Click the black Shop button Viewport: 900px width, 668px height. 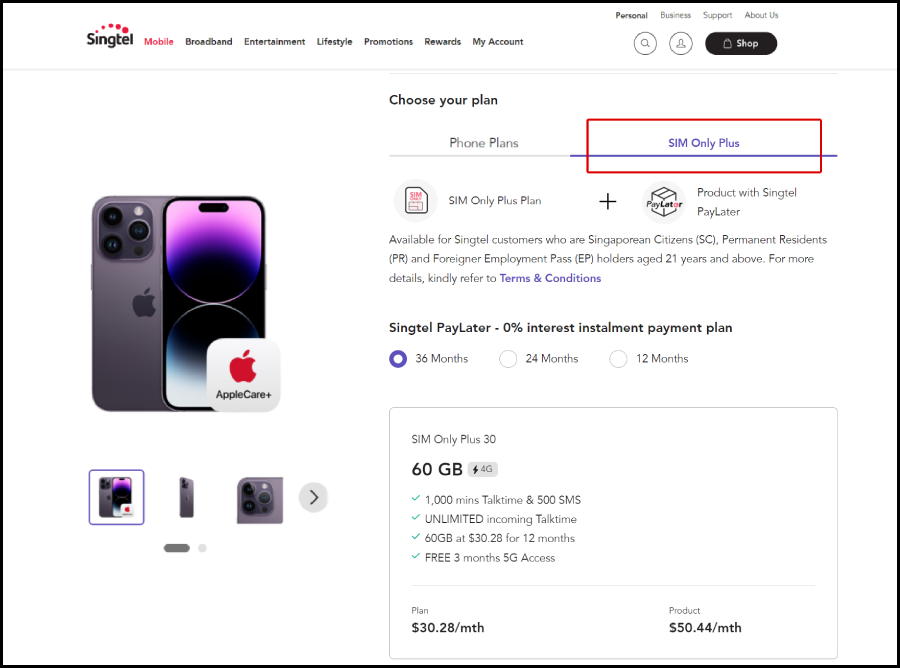(741, 44)
